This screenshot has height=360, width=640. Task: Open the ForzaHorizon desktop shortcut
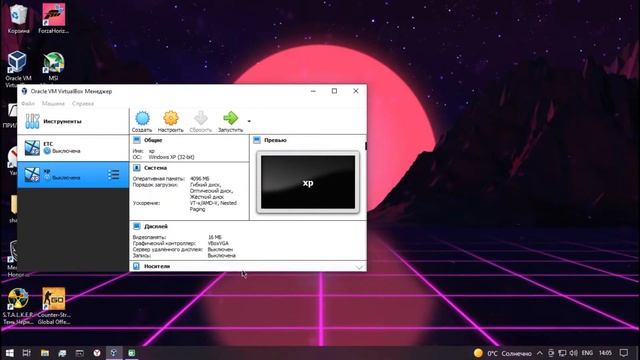click(53, 19)
